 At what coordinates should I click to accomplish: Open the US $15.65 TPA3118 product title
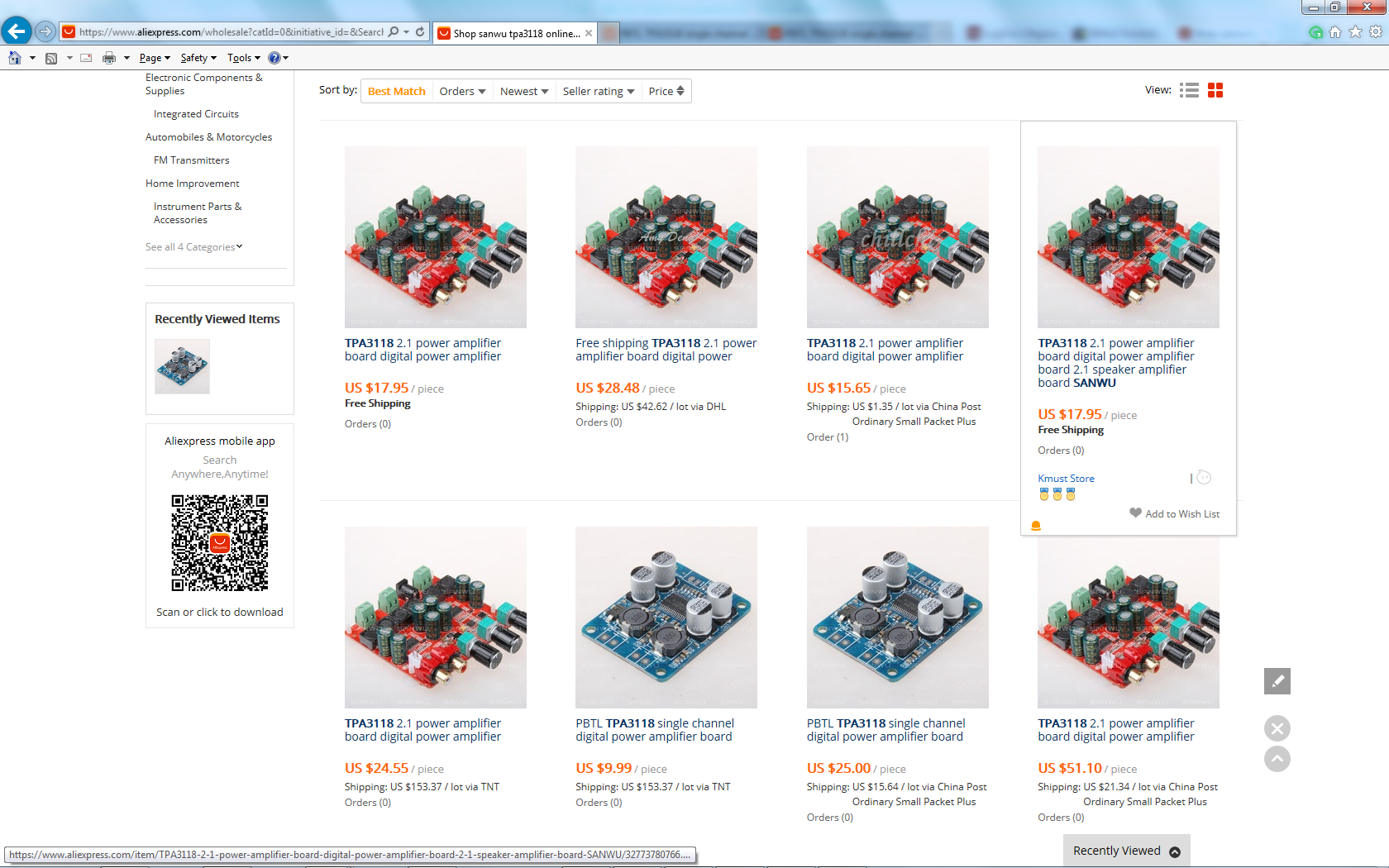point(885,350)
